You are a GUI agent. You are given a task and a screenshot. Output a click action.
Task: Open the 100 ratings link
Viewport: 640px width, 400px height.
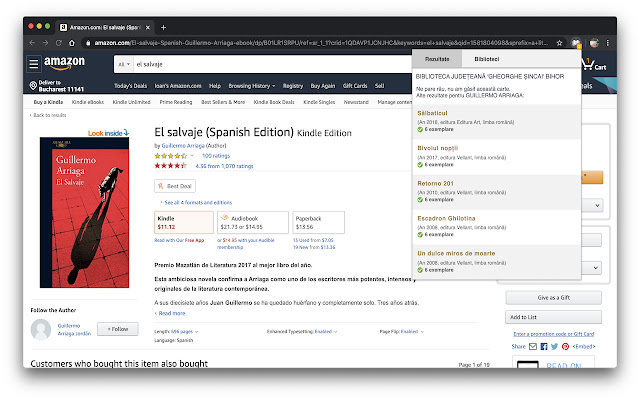tap(216, 156)
